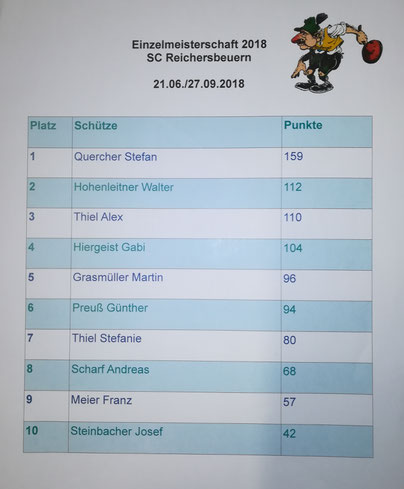Image resolution: width=404 pixels, height=489 pixels.
Task: Click the curling player cartoon image
Action: coord(336,53)
